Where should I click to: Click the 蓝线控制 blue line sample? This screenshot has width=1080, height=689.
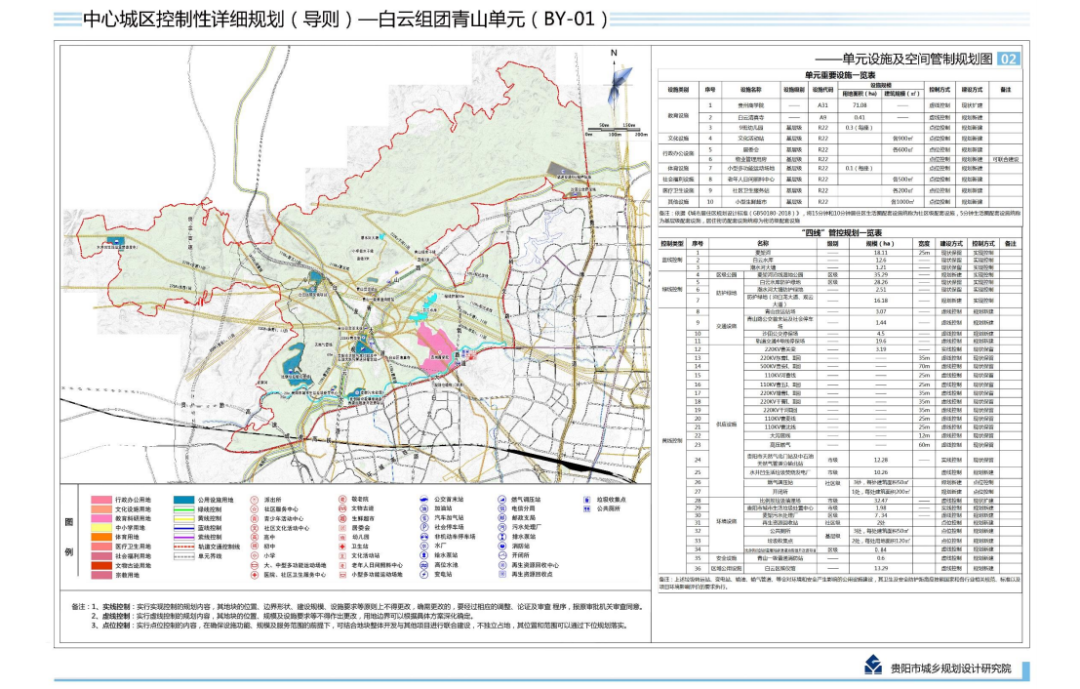point(184,528)
